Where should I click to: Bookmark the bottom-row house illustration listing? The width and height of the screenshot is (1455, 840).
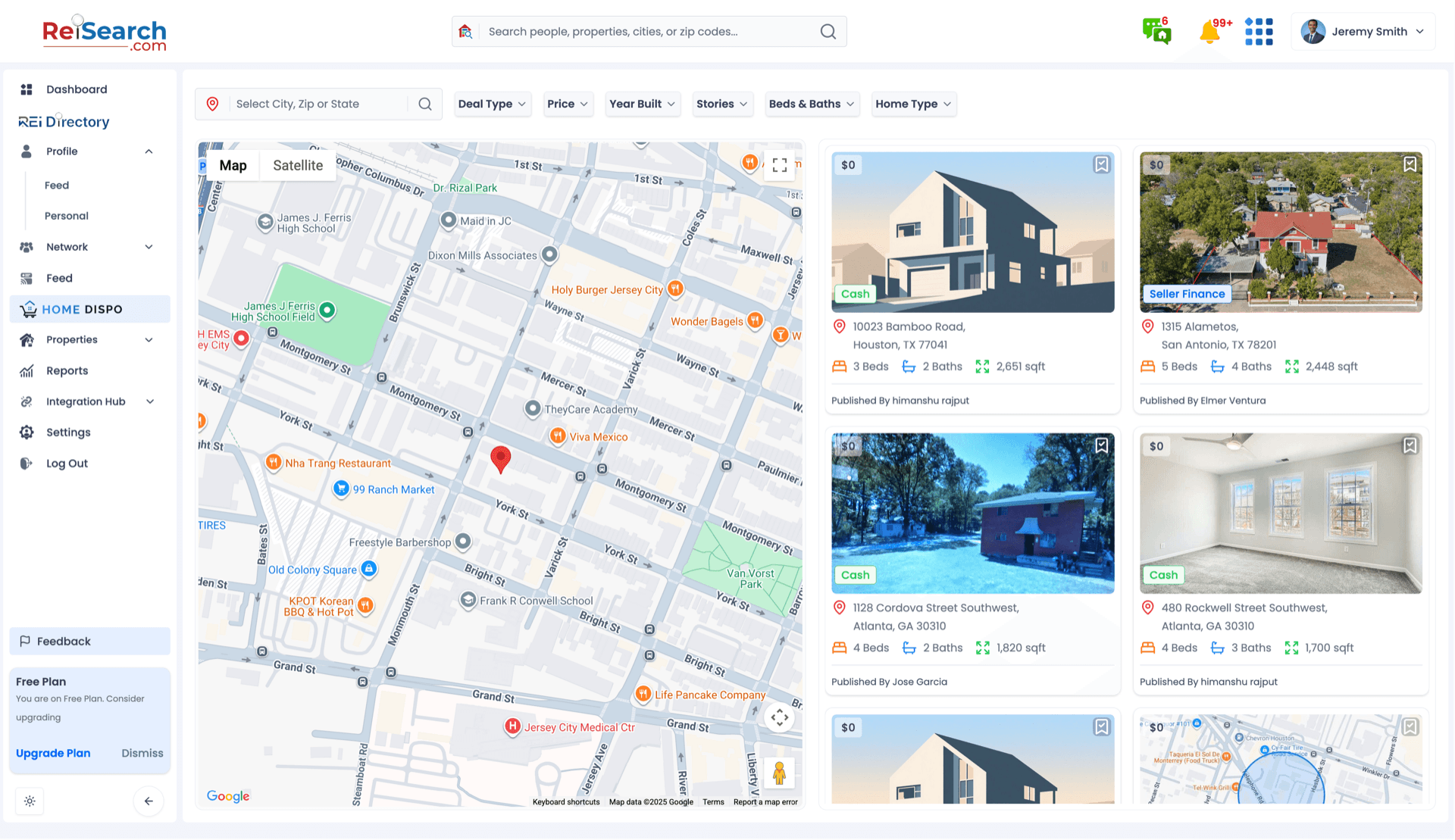(x=1101, y=727)
